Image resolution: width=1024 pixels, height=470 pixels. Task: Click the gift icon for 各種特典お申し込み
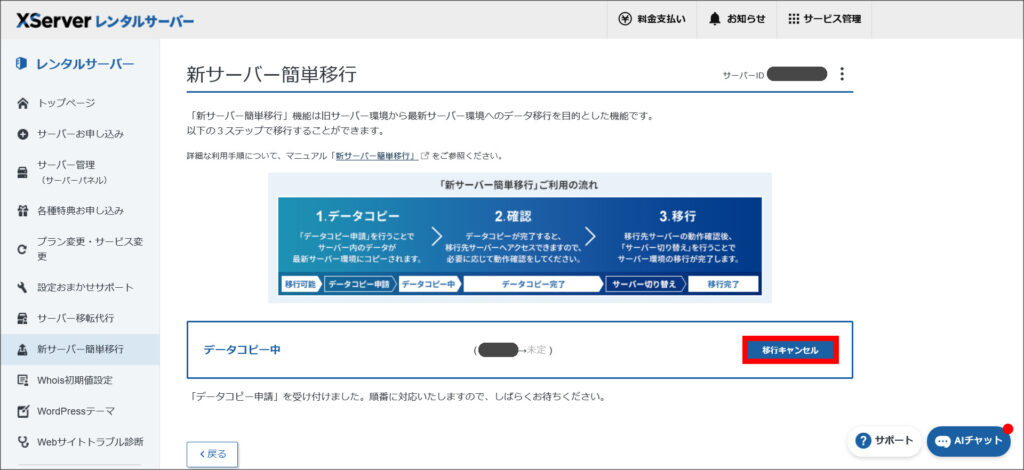click(23, 212)
